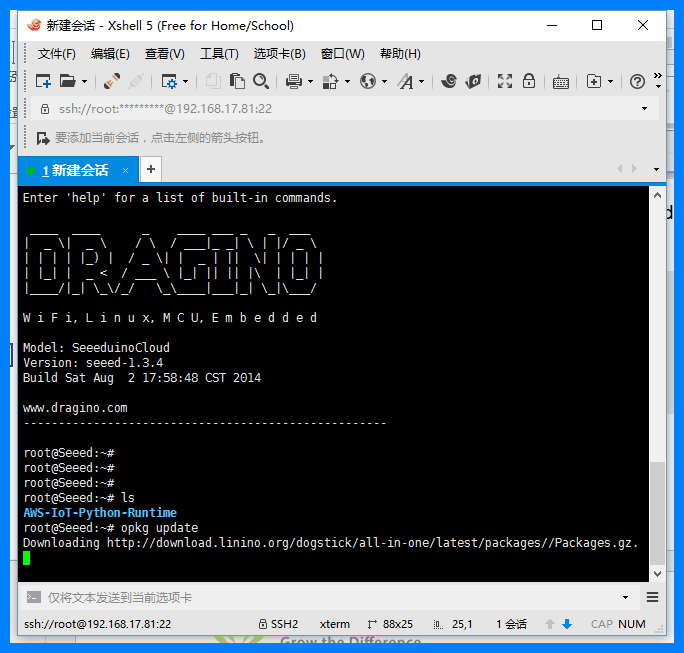Open the virtual keyboard icon

[561, 82]
